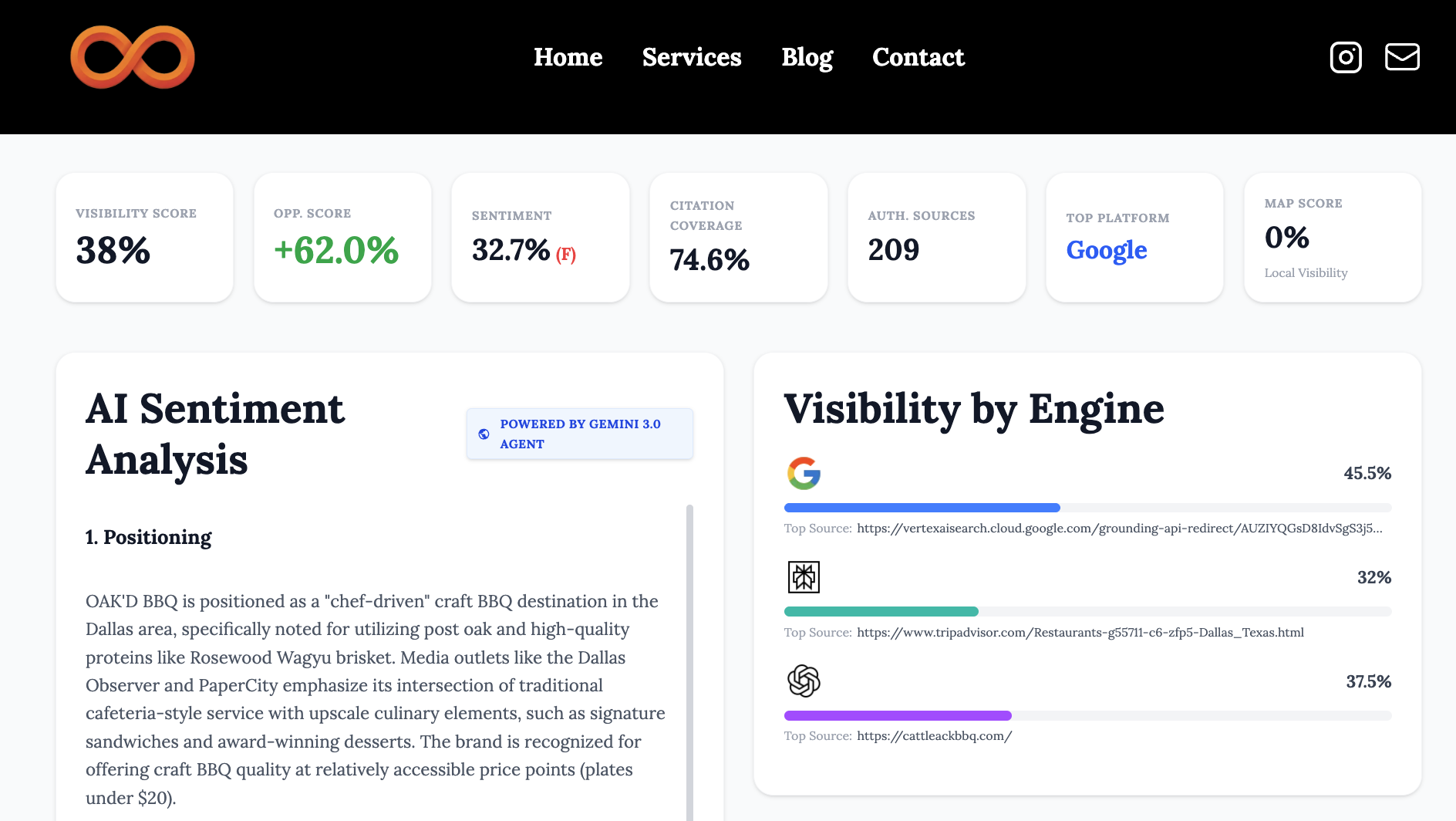
Task: Select the Google engine icon
Action: pos(804,473)
